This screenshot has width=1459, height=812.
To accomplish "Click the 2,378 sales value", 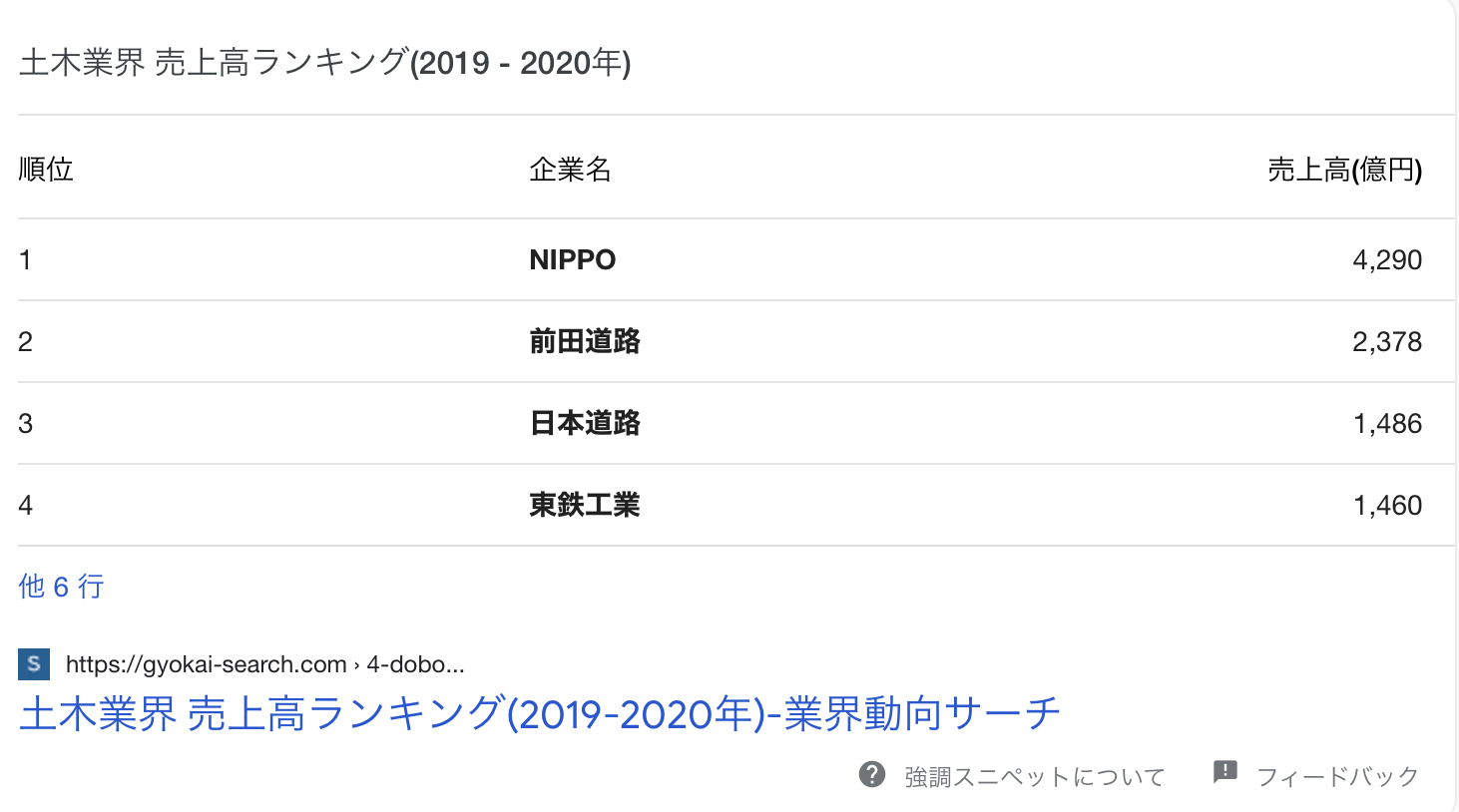I will click(1387, 342).
